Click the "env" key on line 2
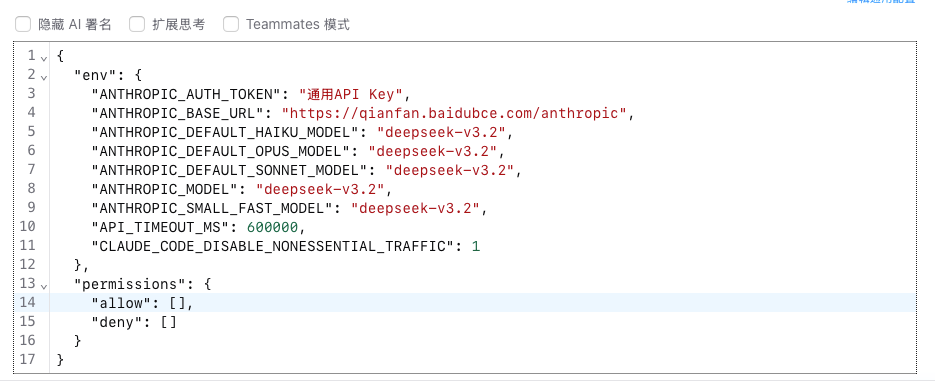 (95, 76)
